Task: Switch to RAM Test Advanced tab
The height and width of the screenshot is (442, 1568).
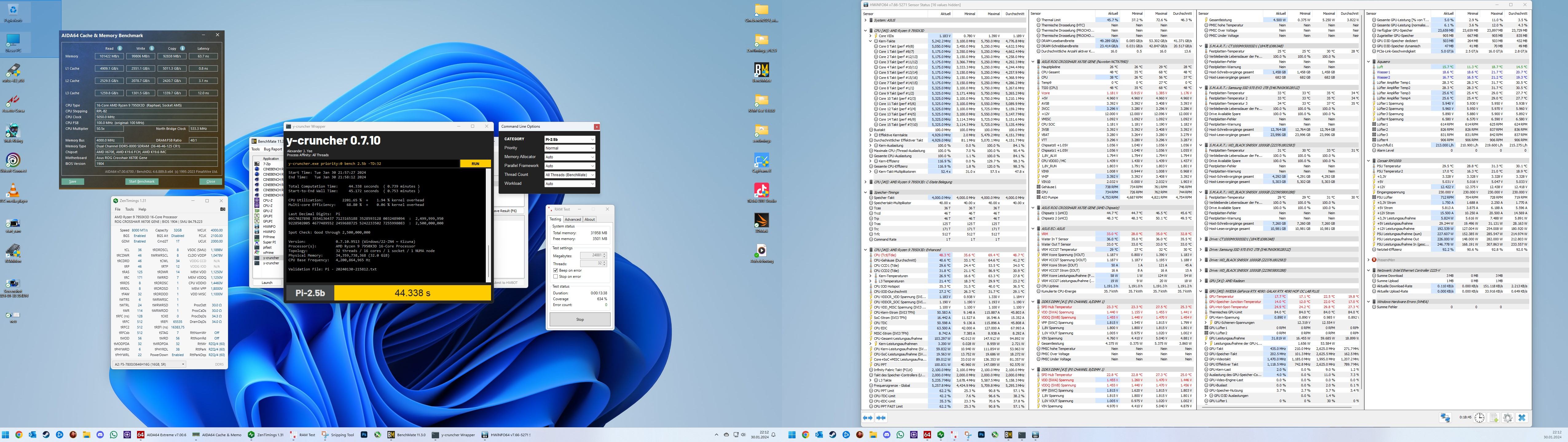Action: [572, 219]
